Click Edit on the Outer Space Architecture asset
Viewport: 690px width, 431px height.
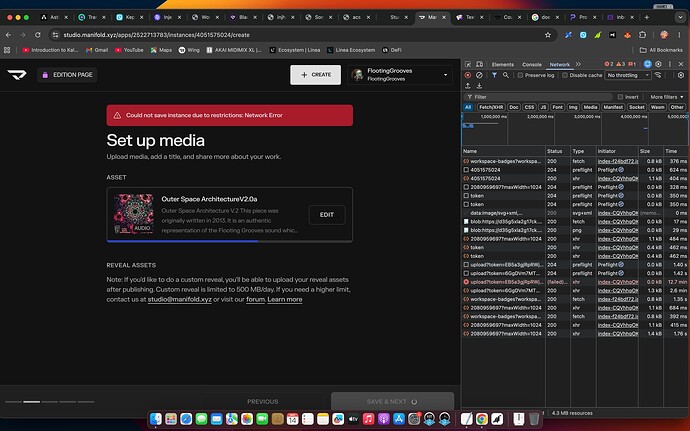click(327, 215)
